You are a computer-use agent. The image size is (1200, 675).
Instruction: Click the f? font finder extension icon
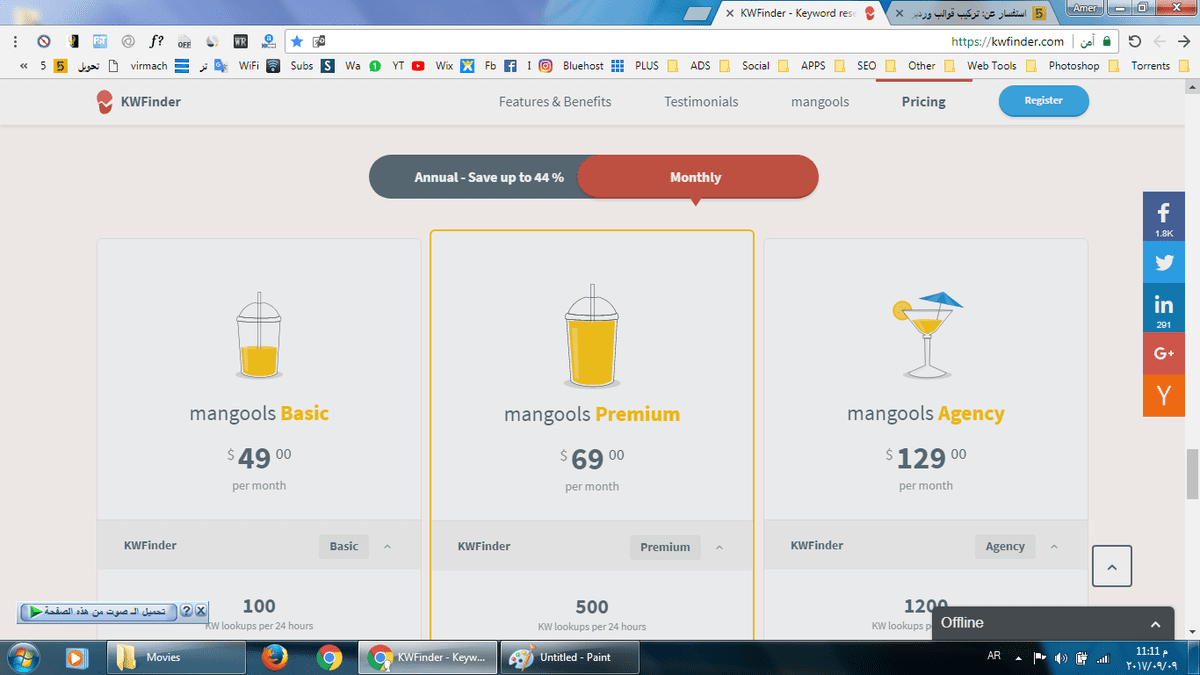pyautogui.click(x=156, y=42)
